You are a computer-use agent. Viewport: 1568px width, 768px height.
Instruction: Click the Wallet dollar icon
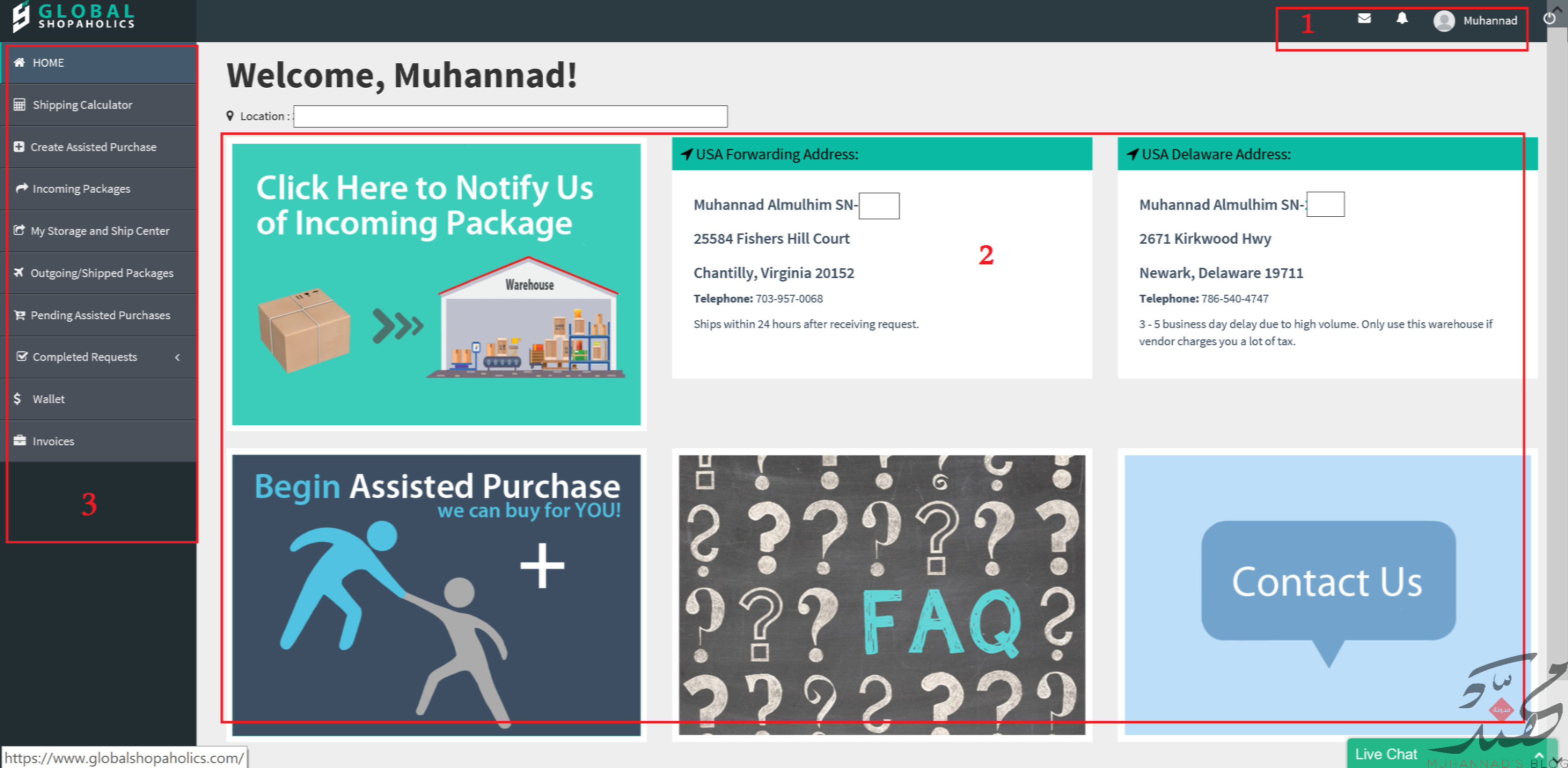point(18,398)
